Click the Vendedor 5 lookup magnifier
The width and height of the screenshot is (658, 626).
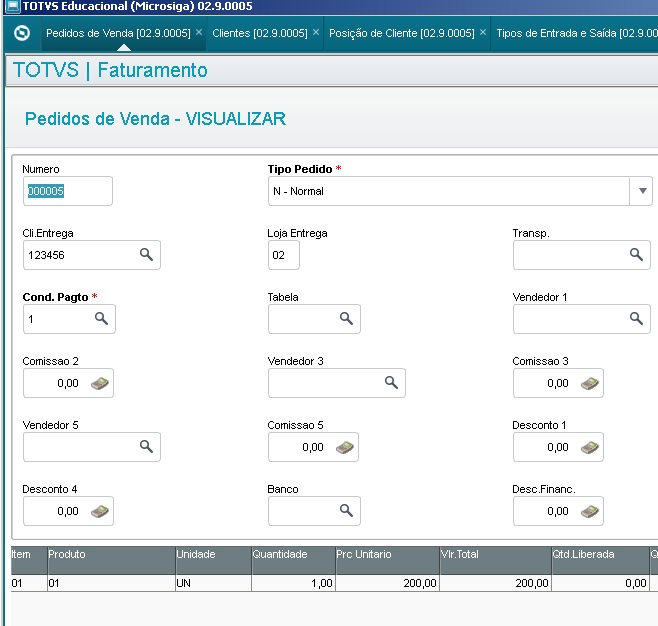coord(146,446)
